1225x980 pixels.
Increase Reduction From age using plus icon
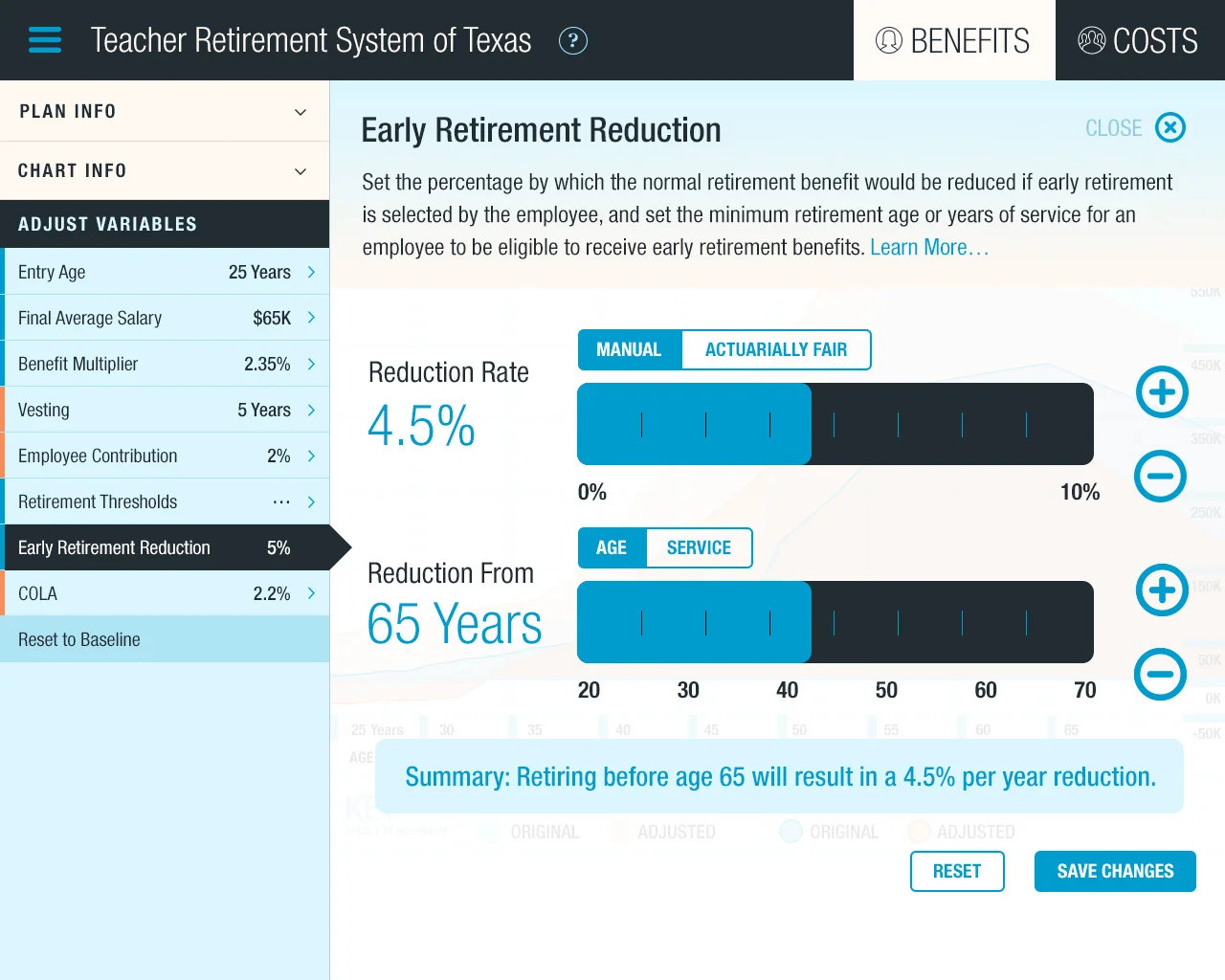(x=1161, y=590)
